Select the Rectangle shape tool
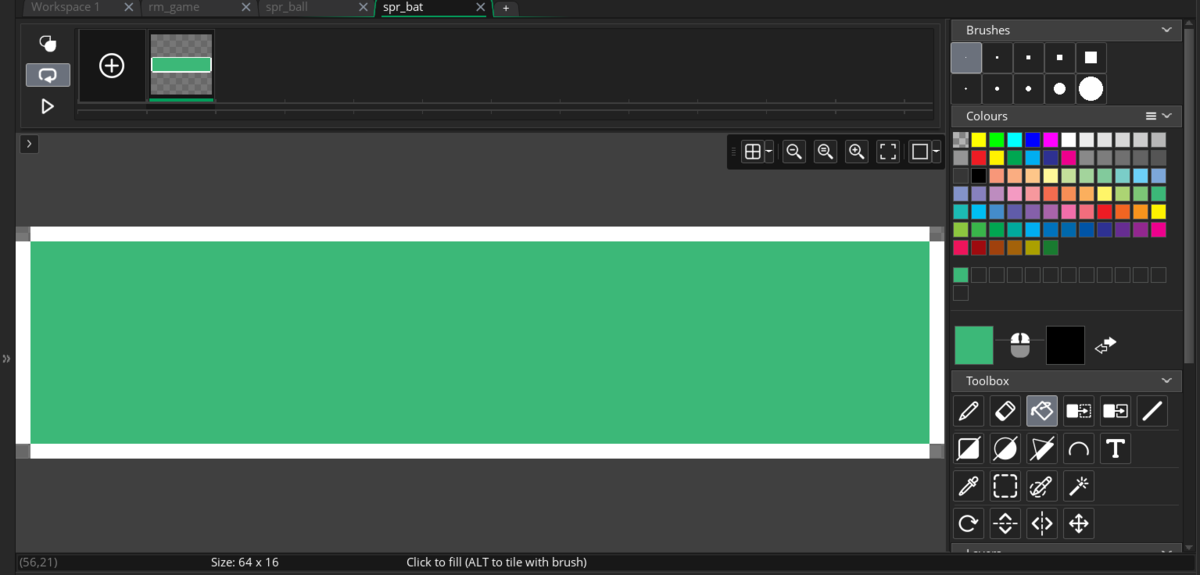The height and width of the screenshot is (575, 1200). click(968, 448)
